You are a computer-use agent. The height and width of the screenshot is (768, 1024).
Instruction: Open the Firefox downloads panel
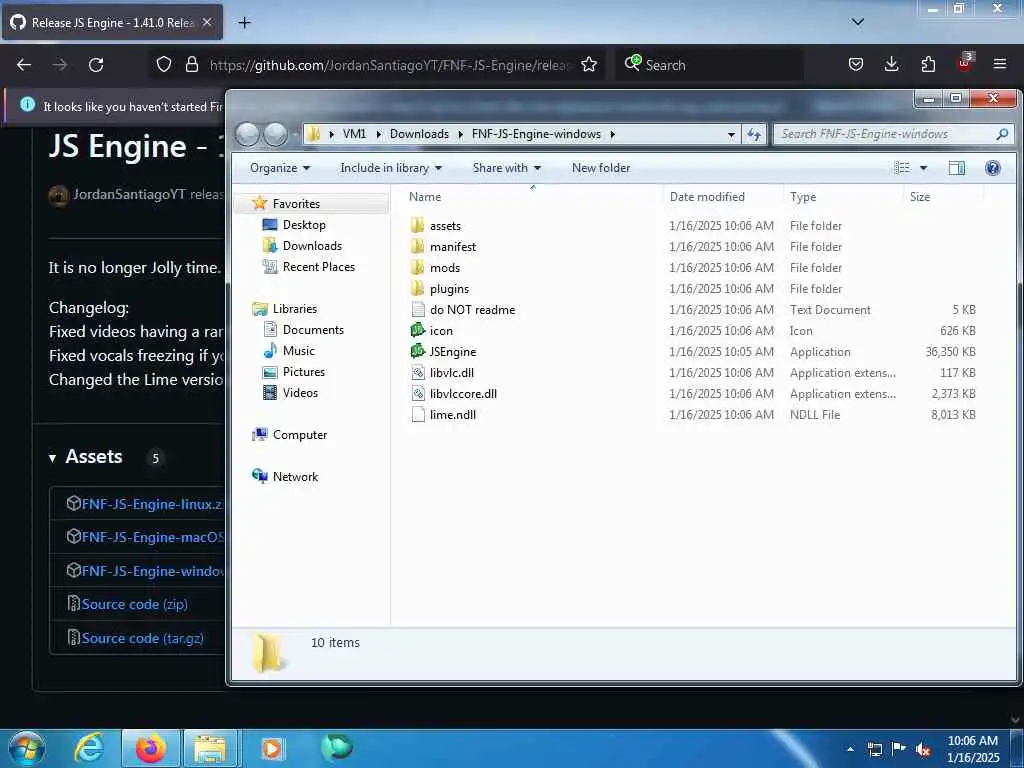click(891, 64)
